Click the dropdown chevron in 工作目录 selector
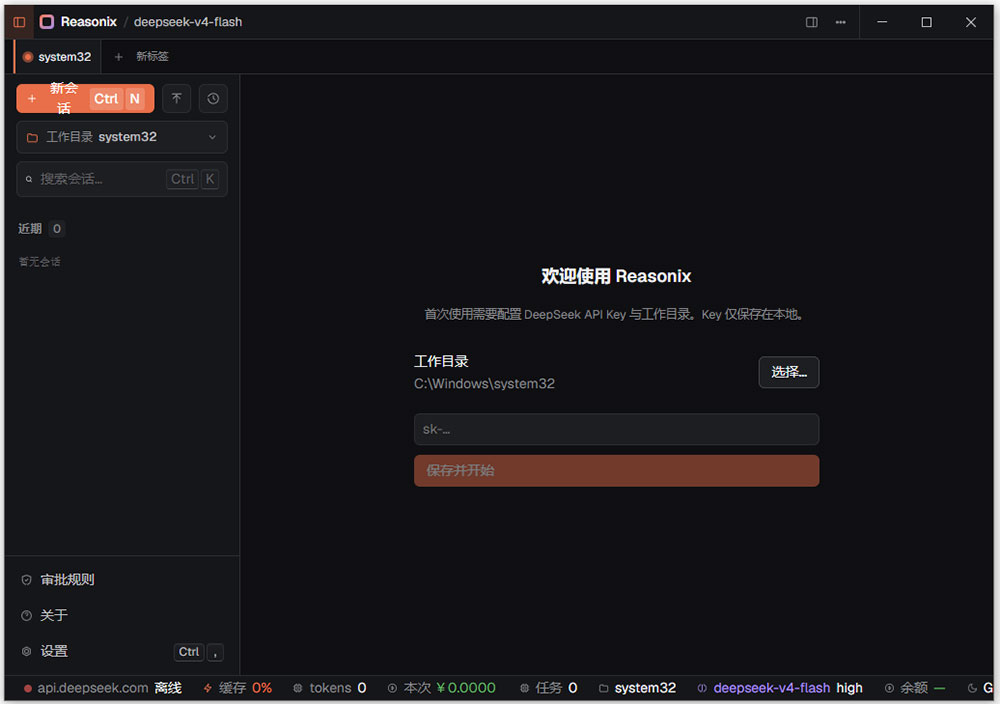This screenshot has height=704, width=1000. point(212,137)
